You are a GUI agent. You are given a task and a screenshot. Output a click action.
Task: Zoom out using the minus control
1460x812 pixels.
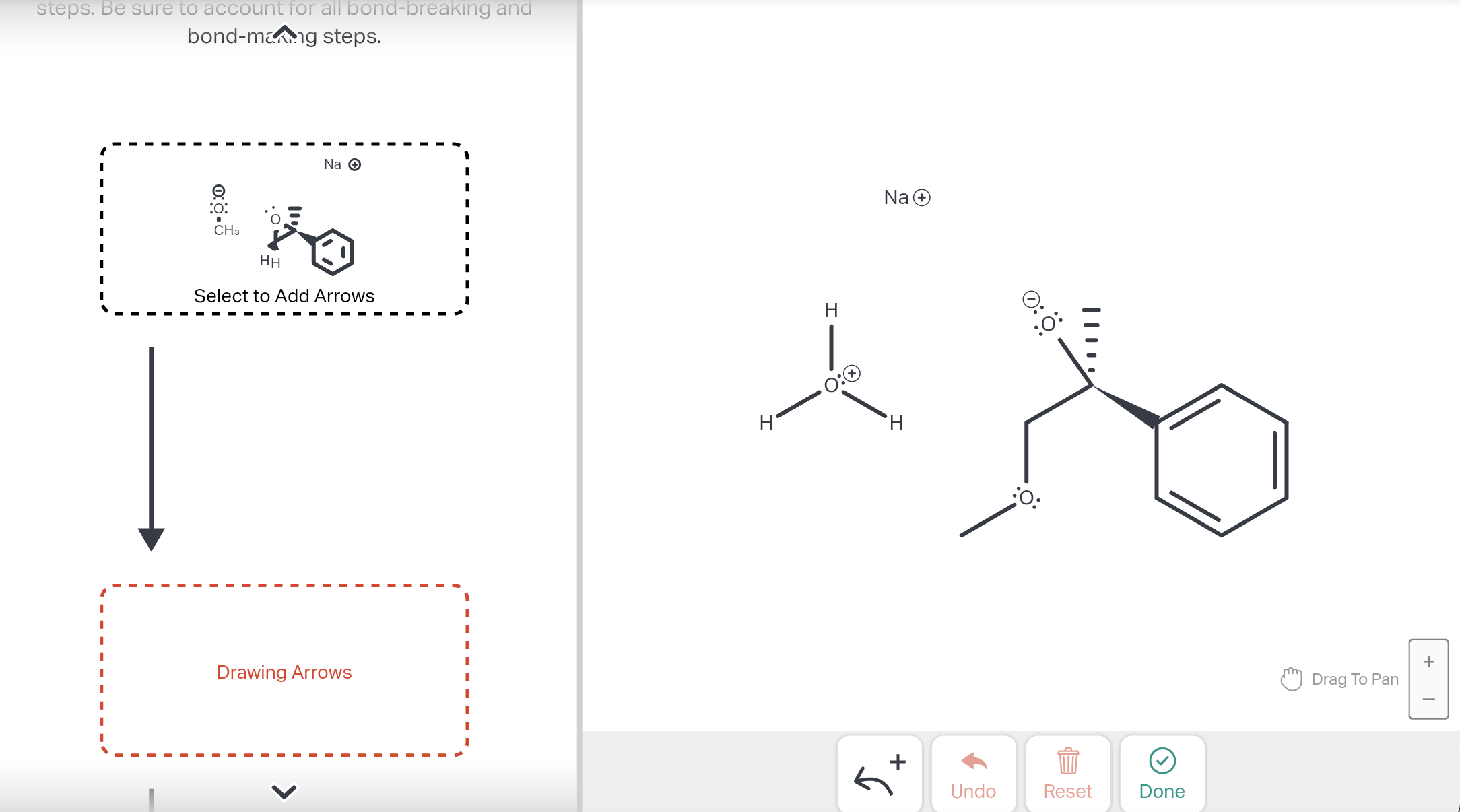tap(1428, 698)
